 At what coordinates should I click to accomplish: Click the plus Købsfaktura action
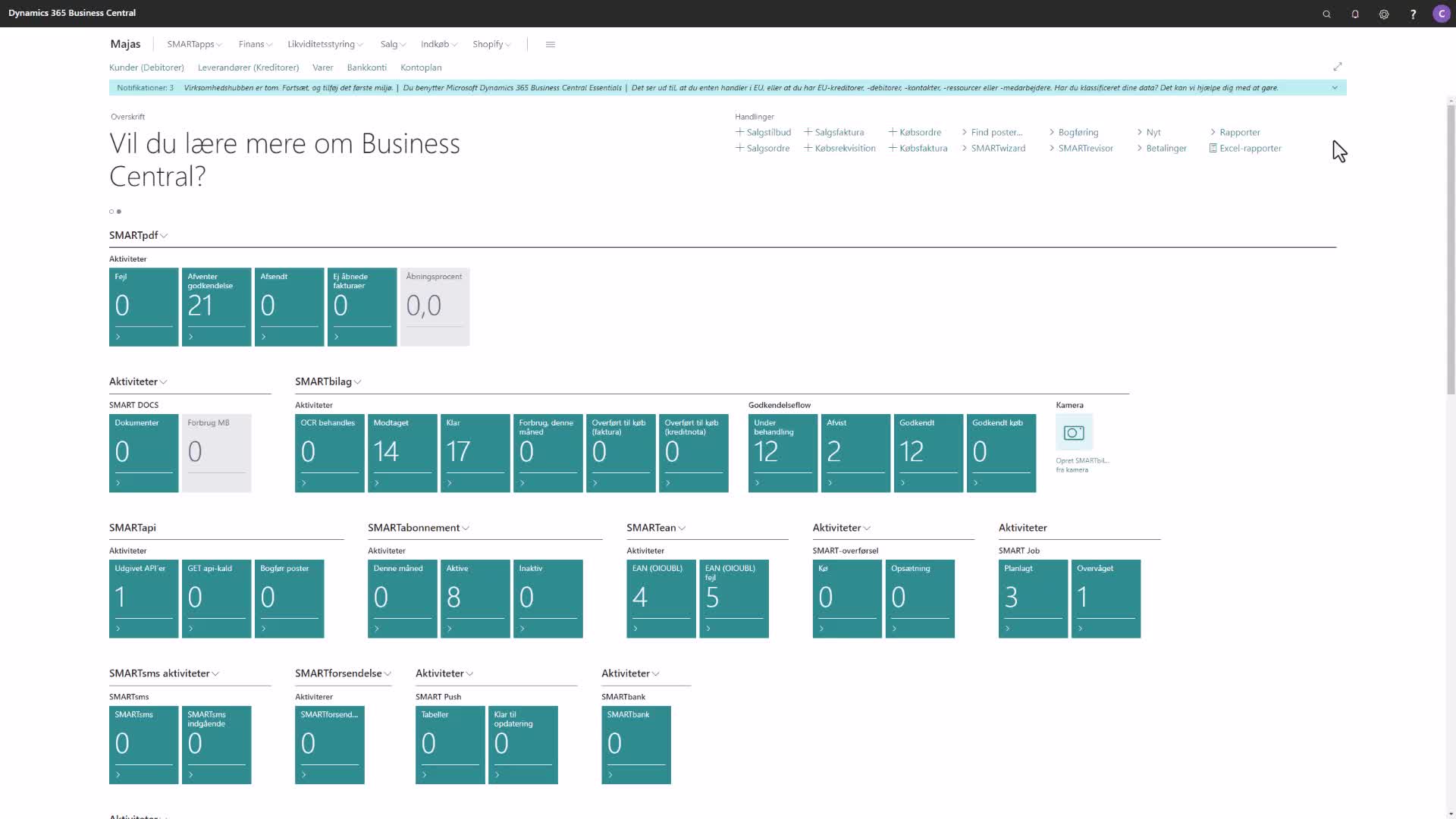click(918, 149)
